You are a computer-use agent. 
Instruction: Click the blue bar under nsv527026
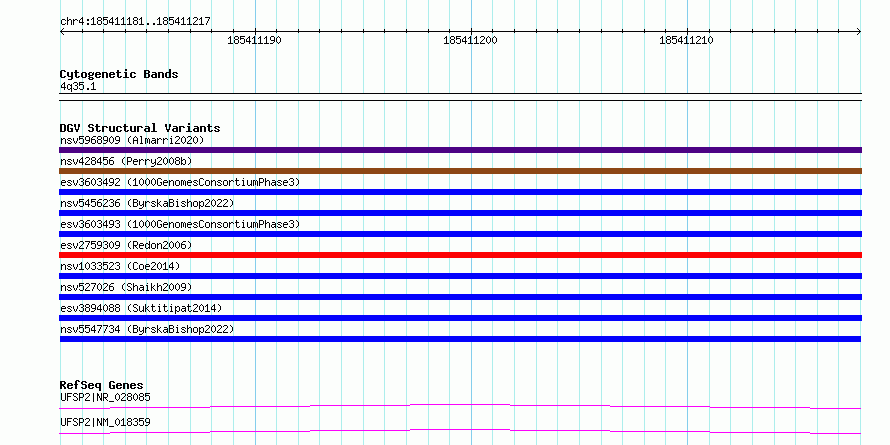pyautogui.click(x=460, y=297)
